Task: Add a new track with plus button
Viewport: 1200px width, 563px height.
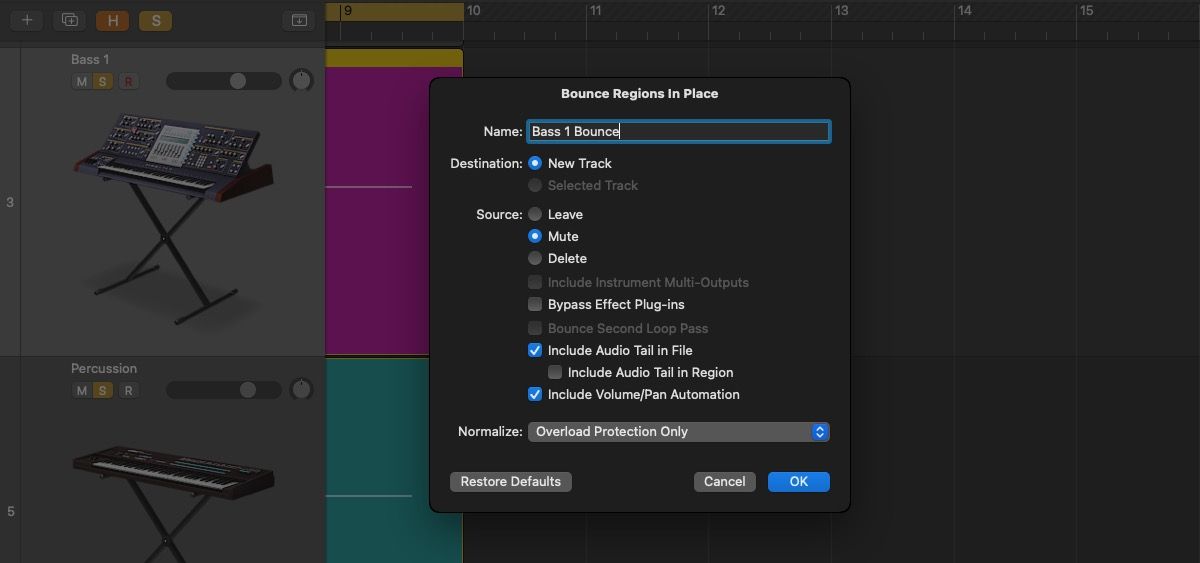Action: coord(27,20)
